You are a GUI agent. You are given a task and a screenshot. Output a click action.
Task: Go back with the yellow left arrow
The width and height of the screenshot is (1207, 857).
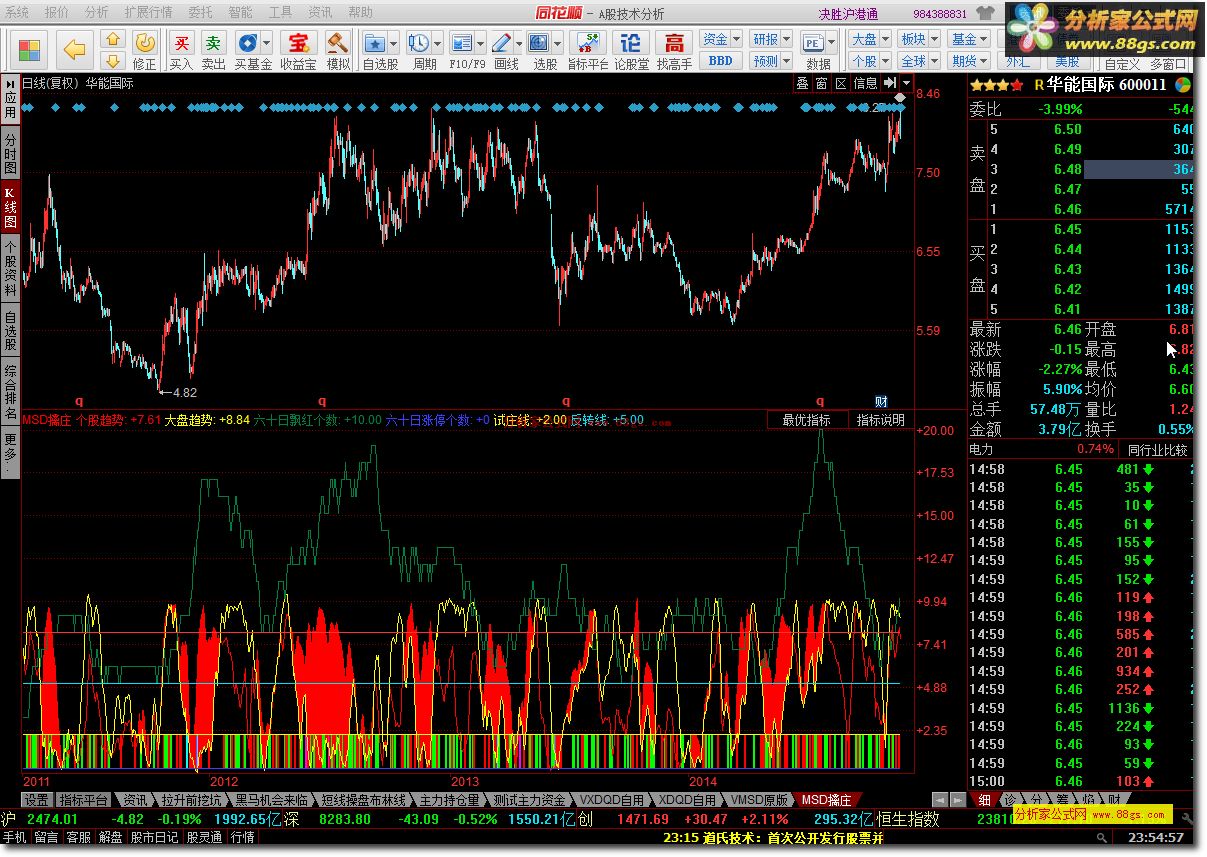click(x=74, y=50)
